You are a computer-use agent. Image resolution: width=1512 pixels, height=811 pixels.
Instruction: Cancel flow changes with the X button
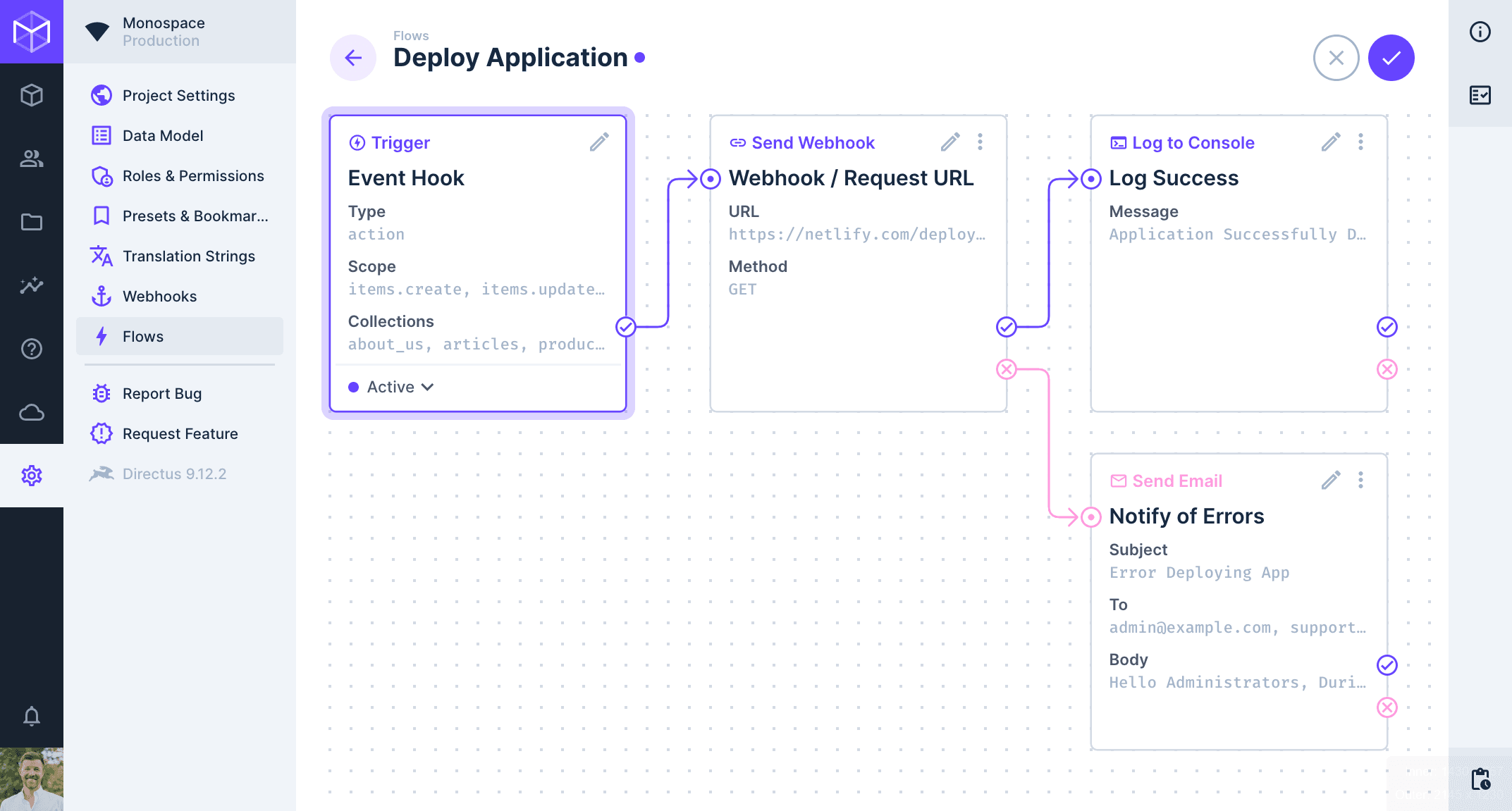coord(1336,58)
